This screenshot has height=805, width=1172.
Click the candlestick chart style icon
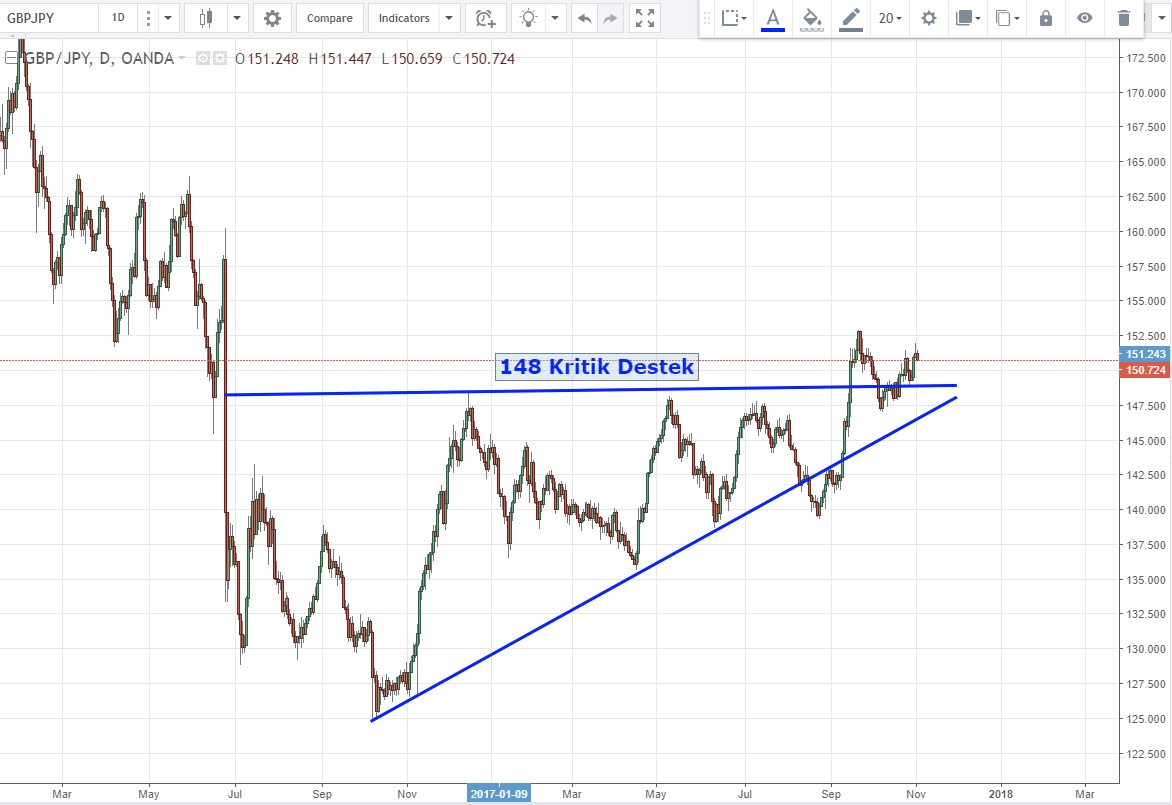tap(207, 18)
